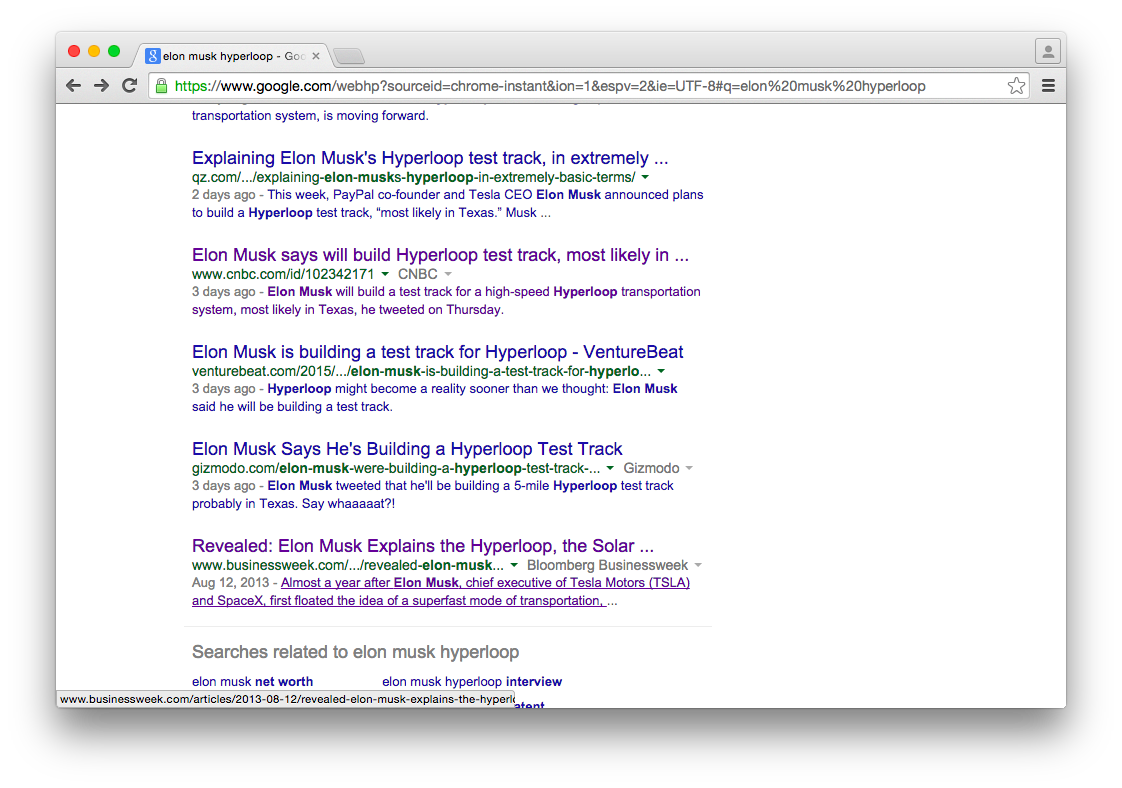
Task: Open the VentureBeat Hyperloop test track article
Action: 437,352
